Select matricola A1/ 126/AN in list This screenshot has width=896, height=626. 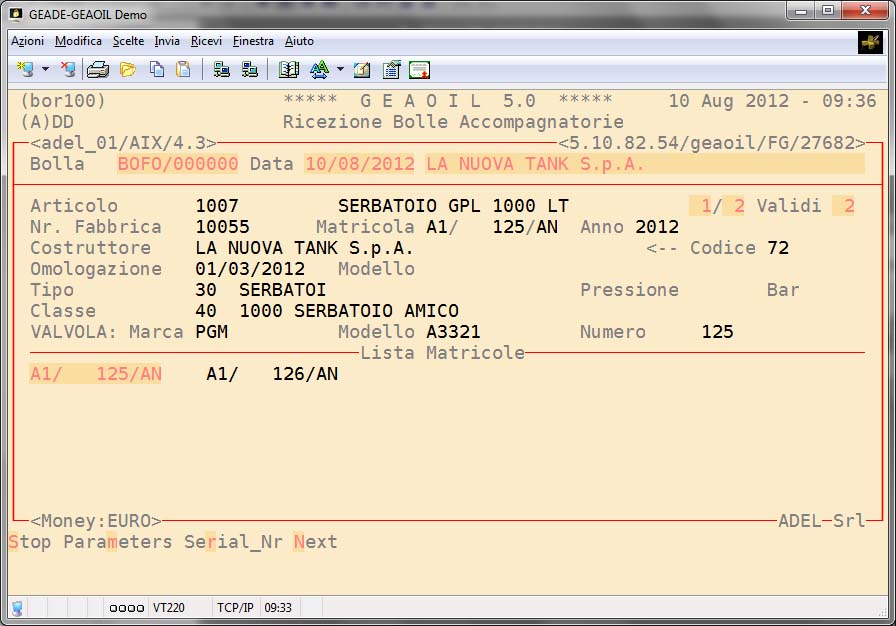click(272, 374)
